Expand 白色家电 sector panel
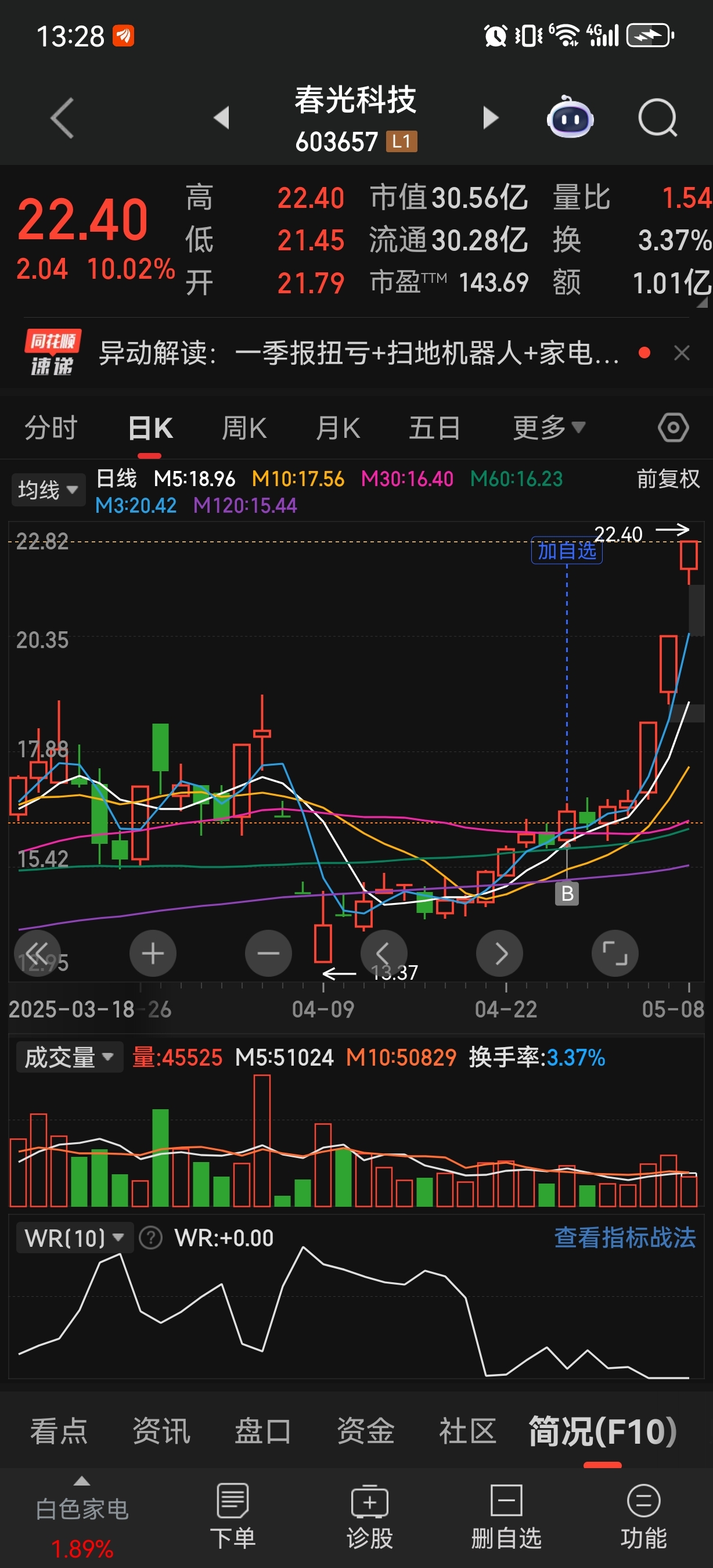Viewport: 713px width, 1568px height. click(82, 1516)
